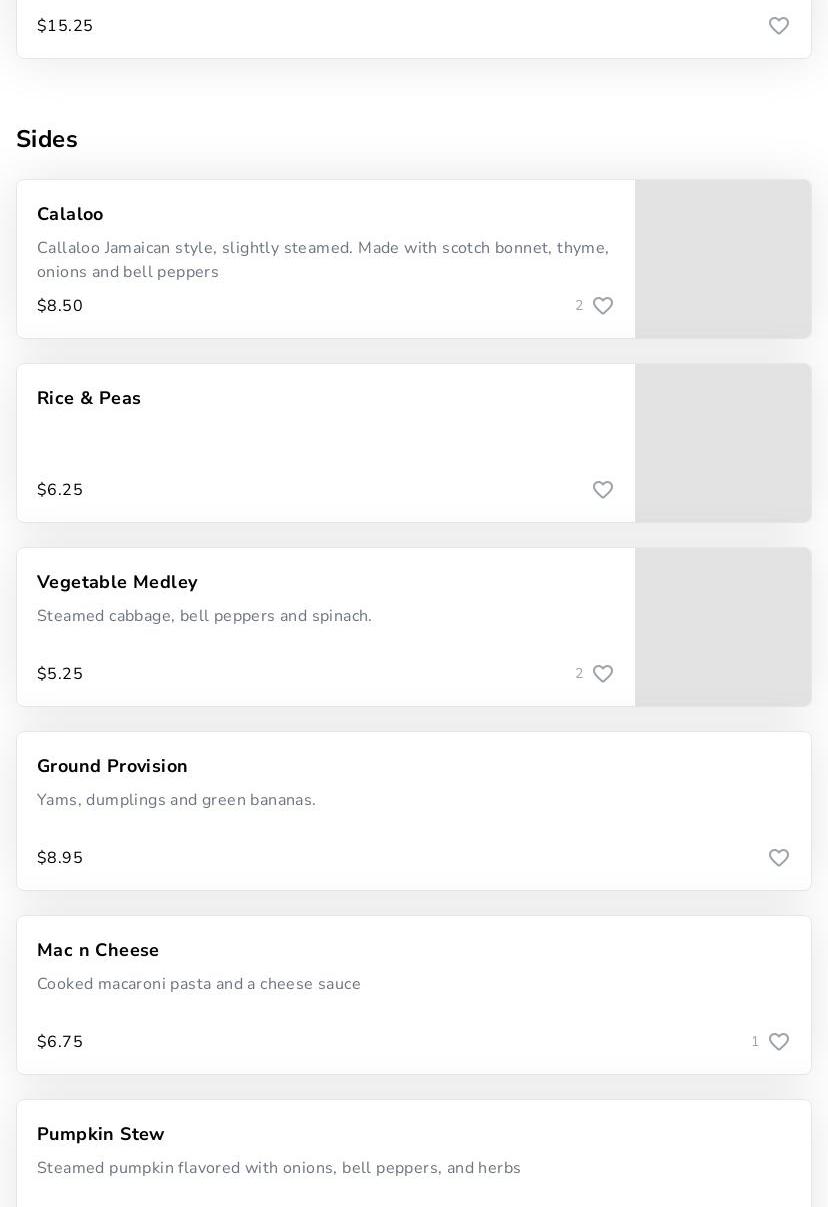Click the $8.50 Calaloo price
This screenshot has width=828, height=1207.
(60, 306)
